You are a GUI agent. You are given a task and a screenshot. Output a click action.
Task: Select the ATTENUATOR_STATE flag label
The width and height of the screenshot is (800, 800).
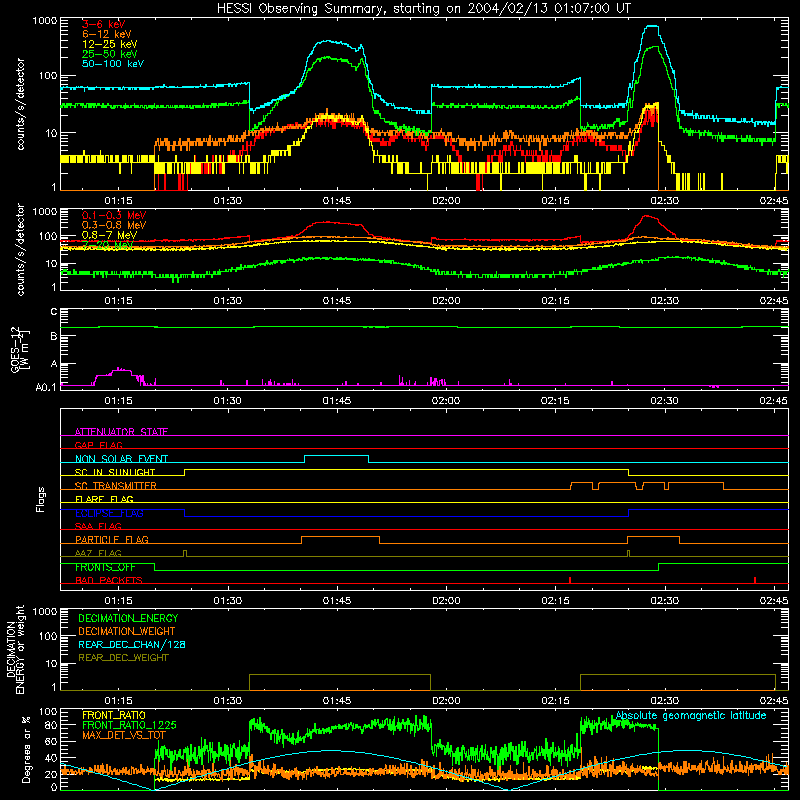(121, 432)
